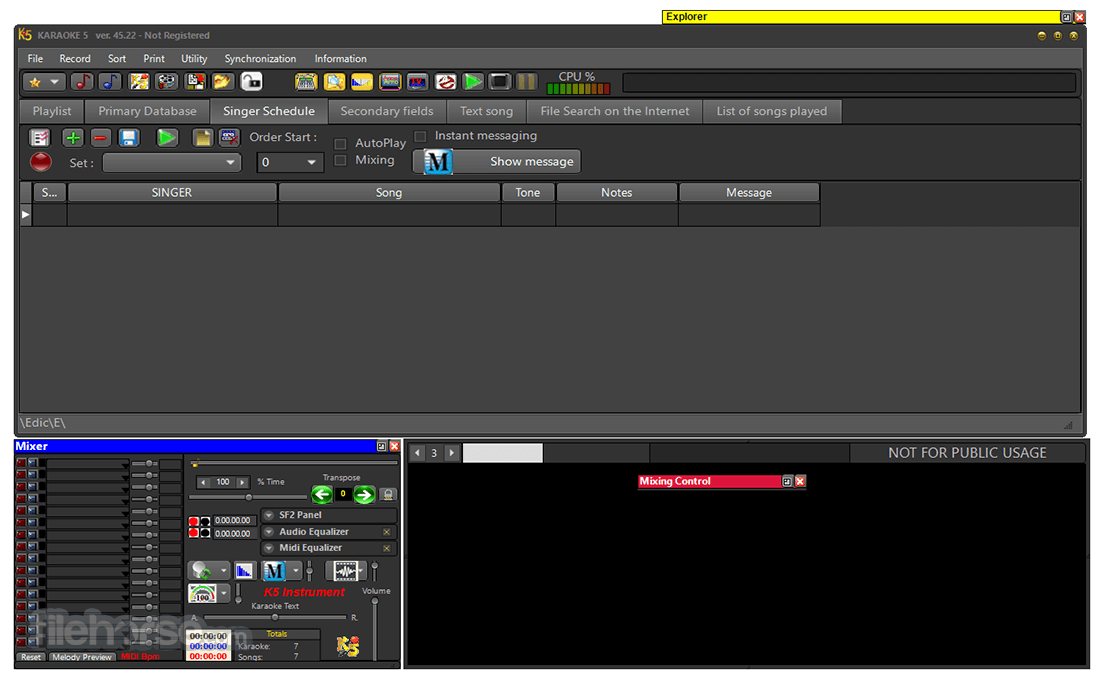Play the singer schedule with green arrow
Image resolution: width=1100 pixels, height=681 pixels.
(x=167, y=137)
